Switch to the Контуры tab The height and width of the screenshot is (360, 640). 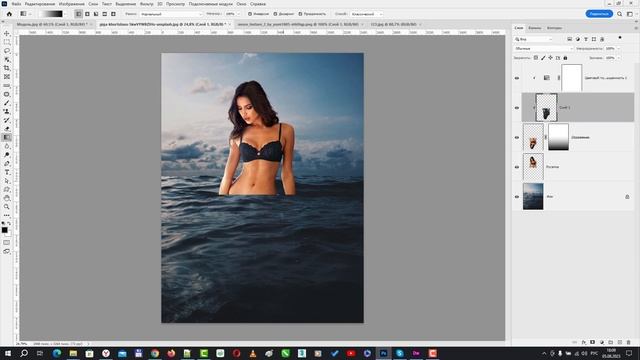[554, 28]
